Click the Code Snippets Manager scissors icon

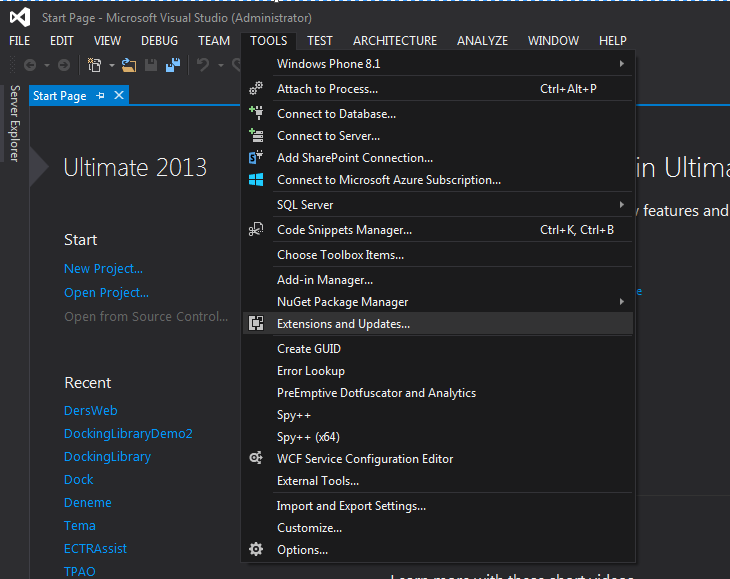[x=256, y=229]
